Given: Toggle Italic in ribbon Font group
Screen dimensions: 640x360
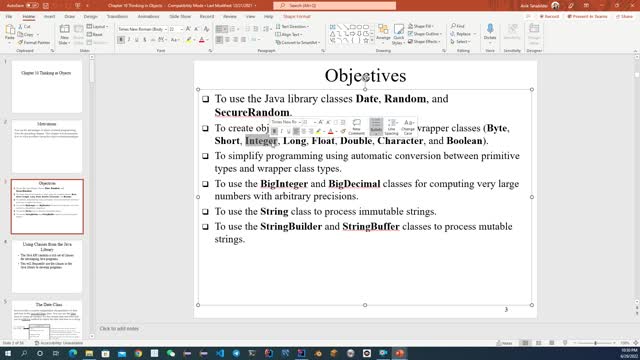Looking at the screenshot, I should 129,40.
